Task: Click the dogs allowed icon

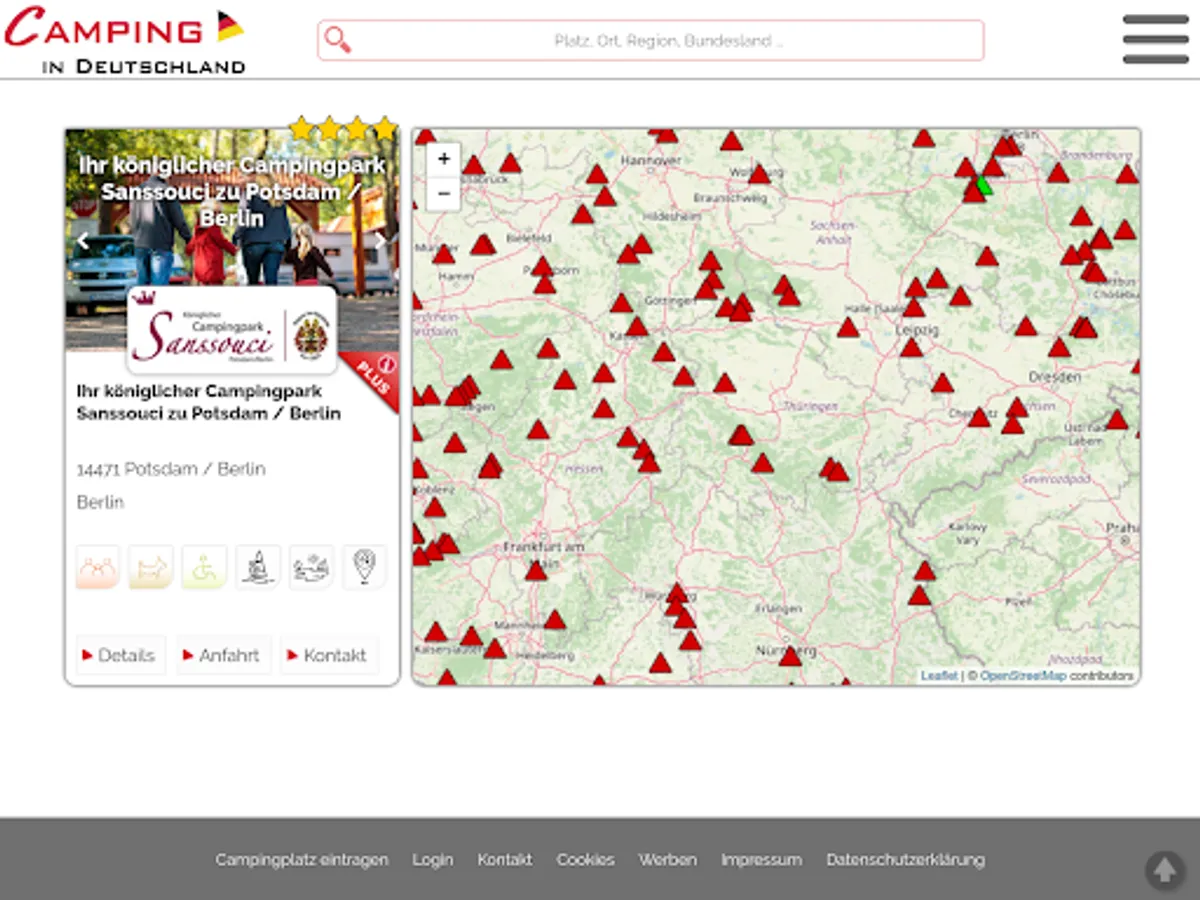Action: pos(150,567)
